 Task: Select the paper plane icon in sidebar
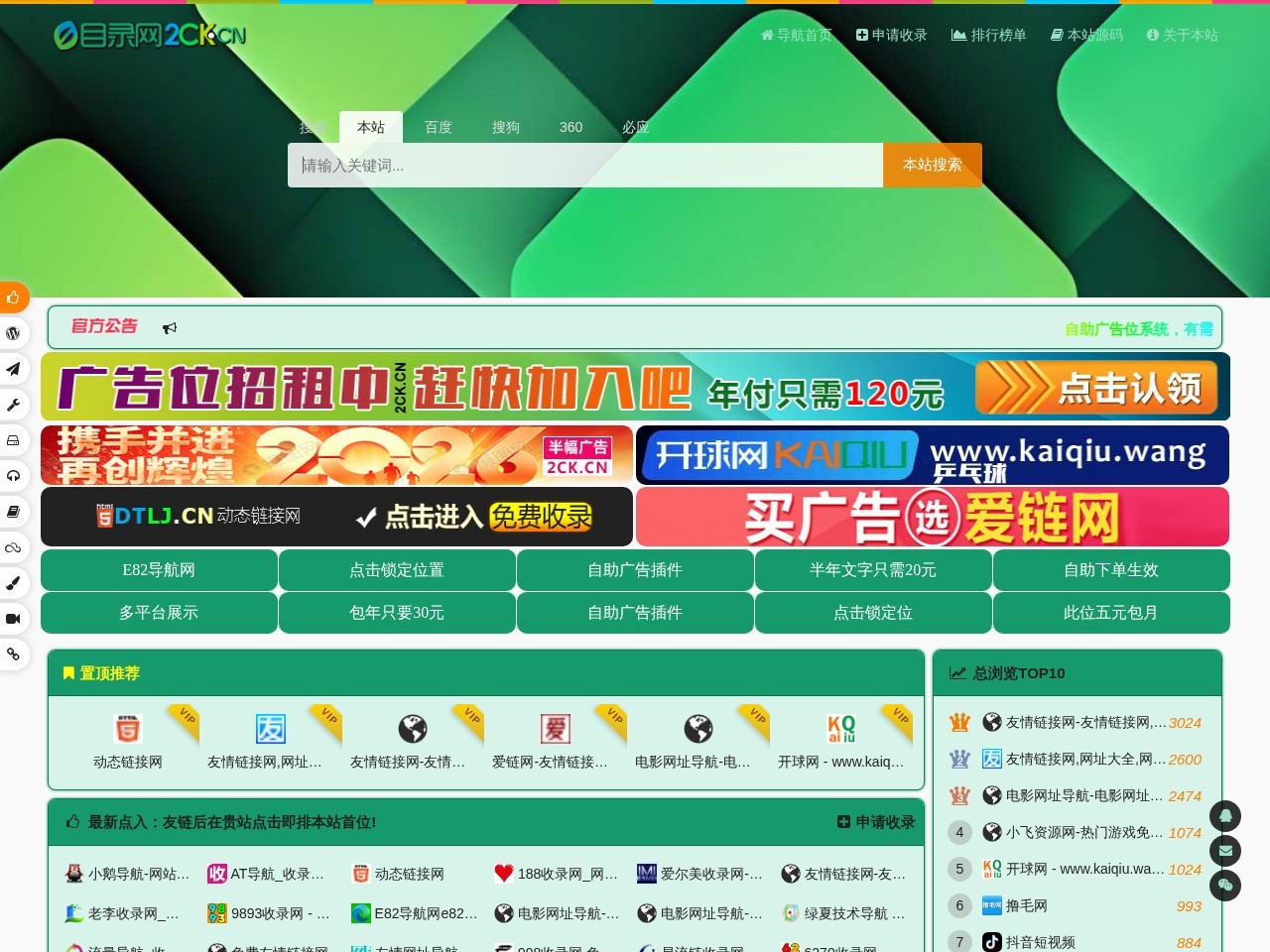[13, 369]
